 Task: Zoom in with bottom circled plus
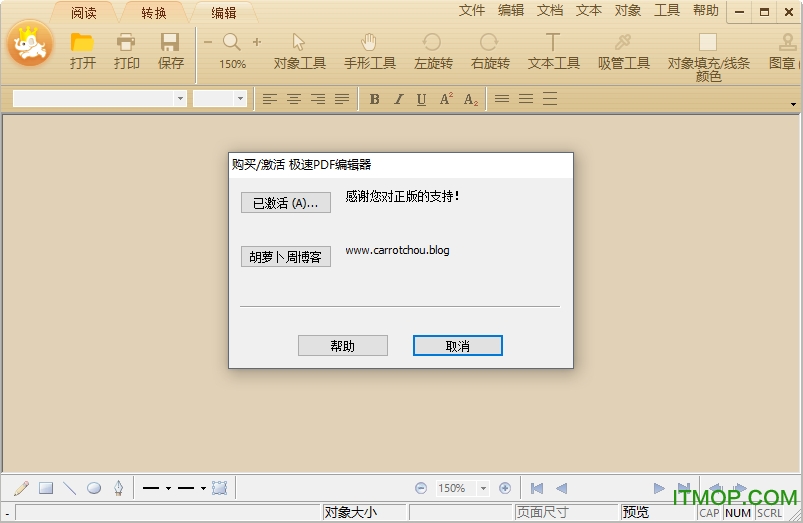click(x=505, y=488)
